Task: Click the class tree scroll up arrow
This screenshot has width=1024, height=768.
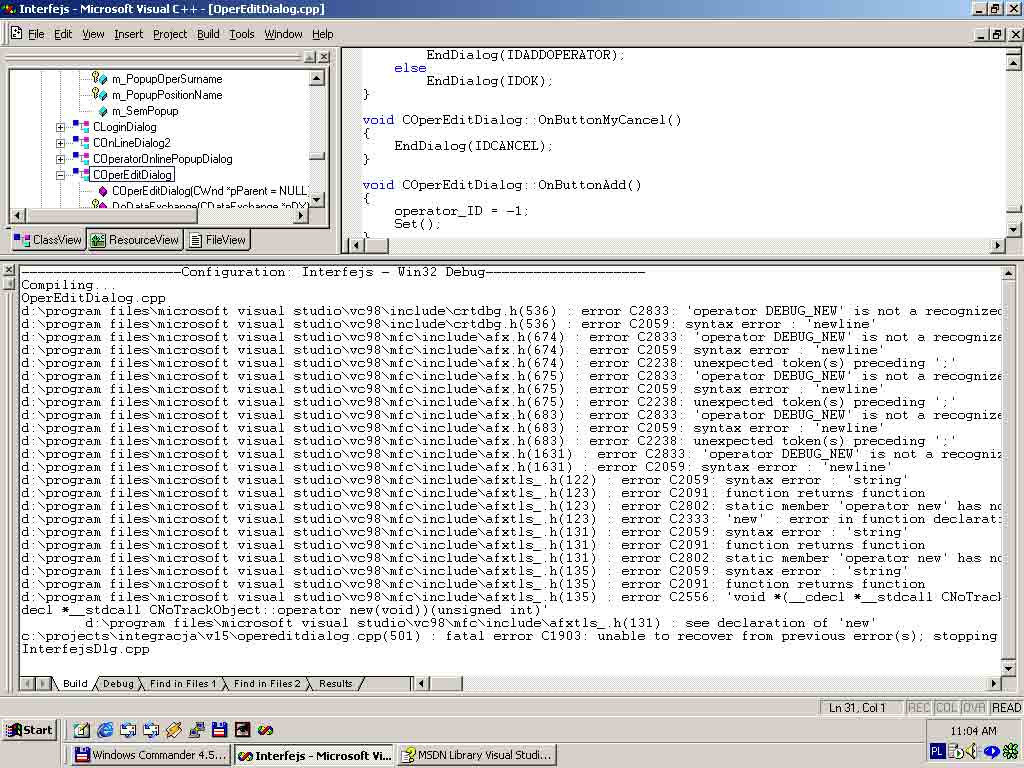Action: (x=316, y=78)
